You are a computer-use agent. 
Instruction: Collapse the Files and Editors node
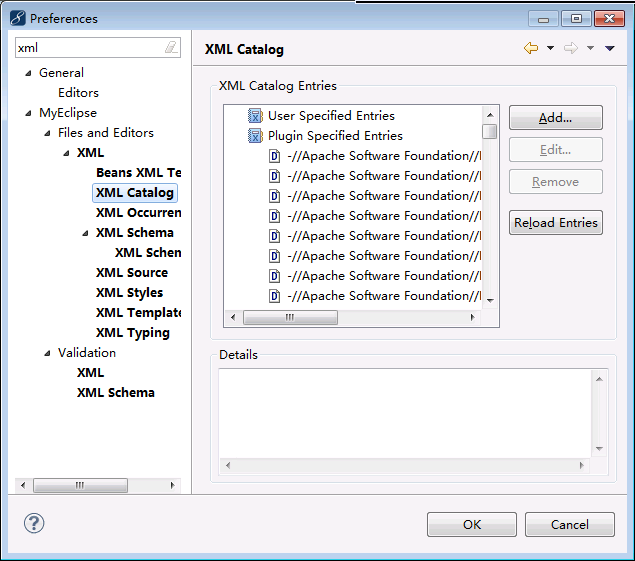click(x=47, y=133)
